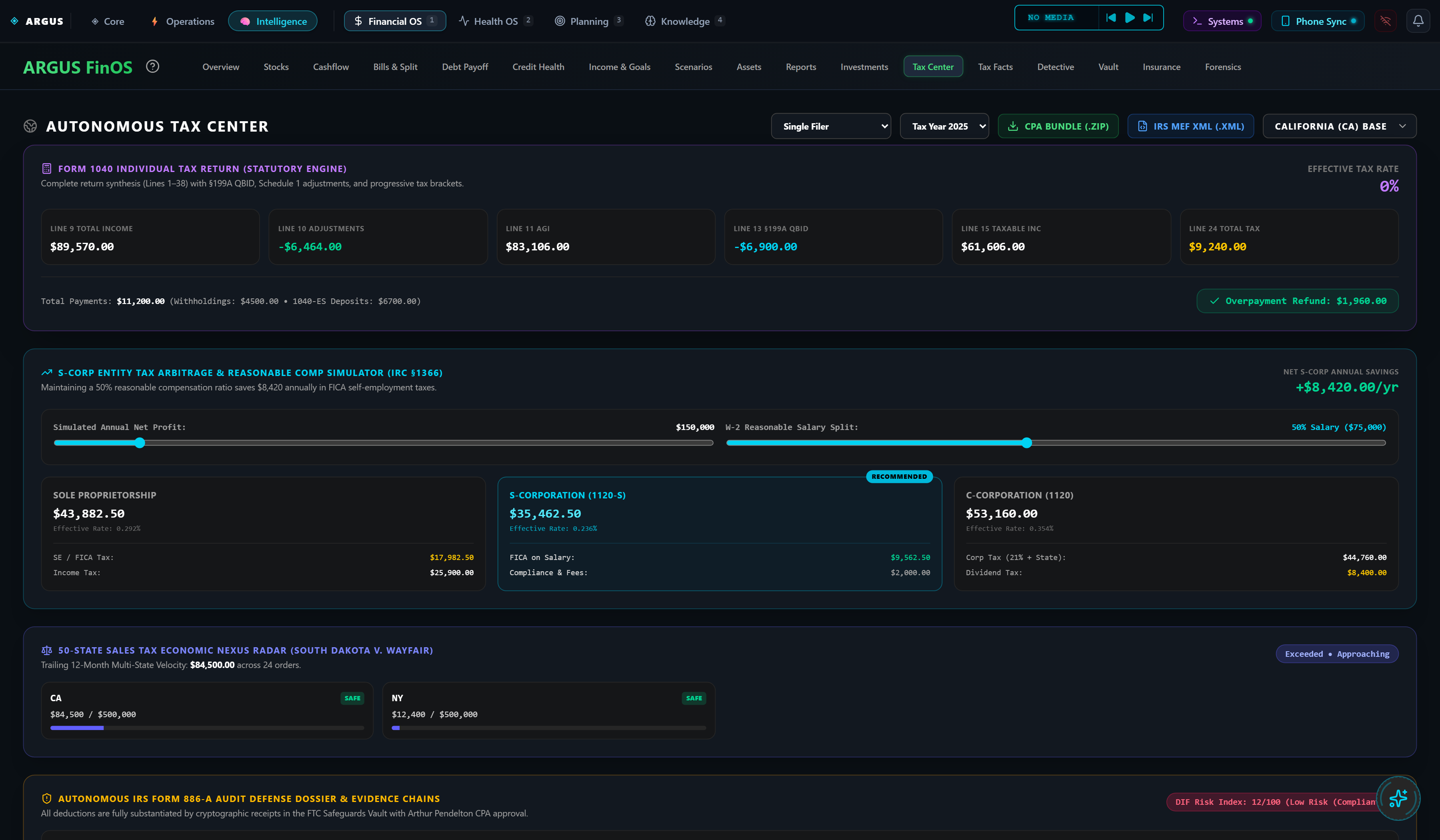
Task: Click the Overpayment Refund $1,960.00 badge
Action: point(1297,300)
